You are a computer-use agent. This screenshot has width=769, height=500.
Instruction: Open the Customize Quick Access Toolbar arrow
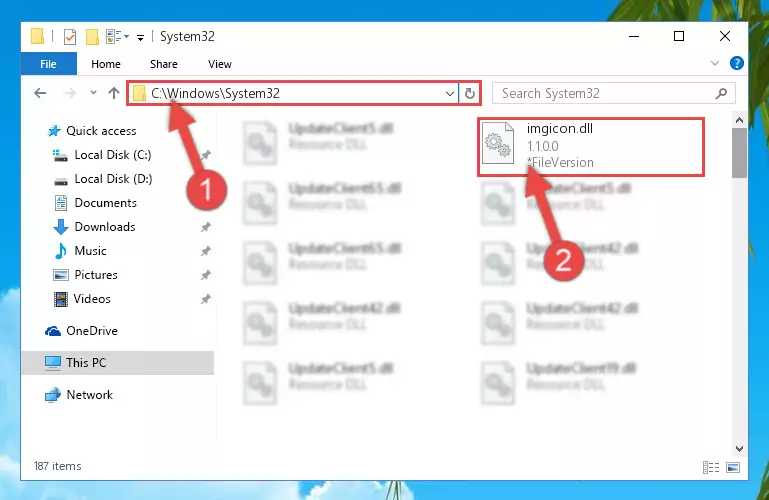point(140,37)
